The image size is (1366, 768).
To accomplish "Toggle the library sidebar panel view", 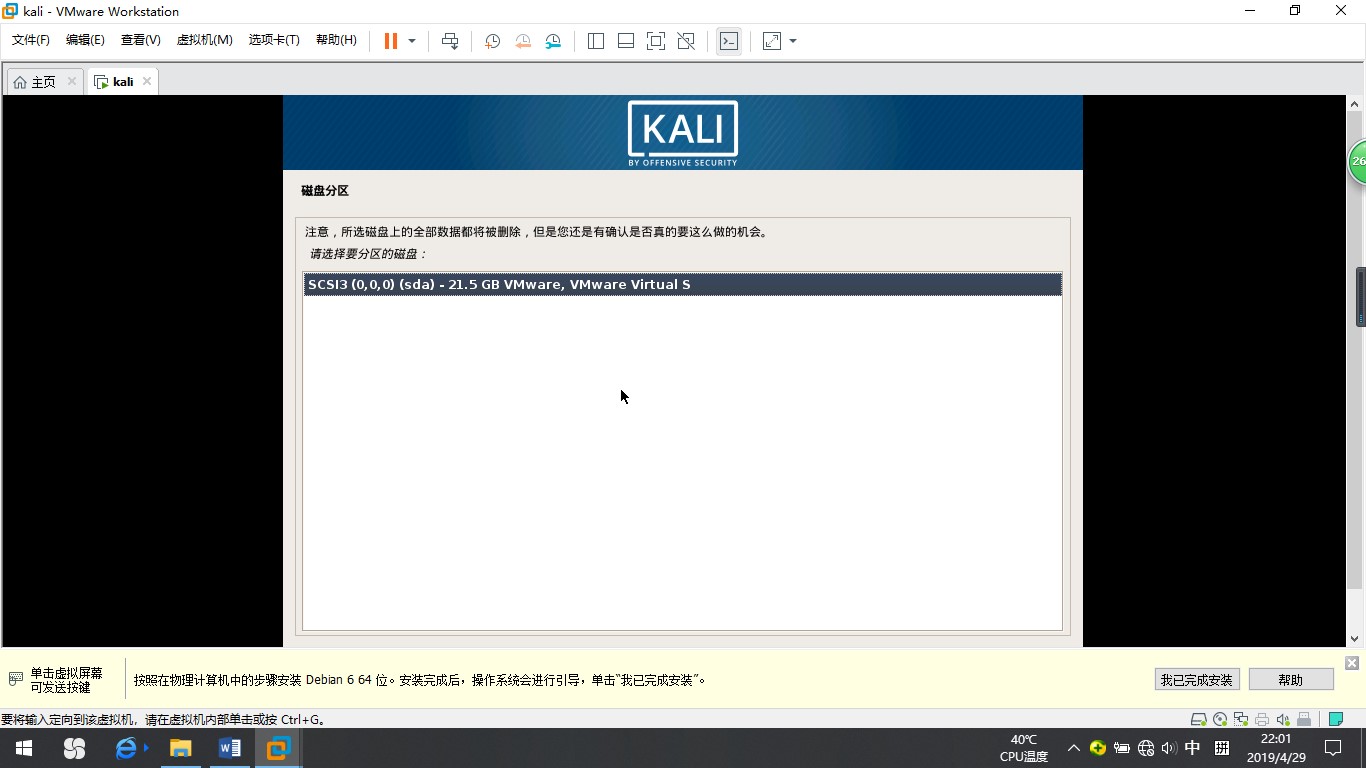I will click(x=596, y=41).
